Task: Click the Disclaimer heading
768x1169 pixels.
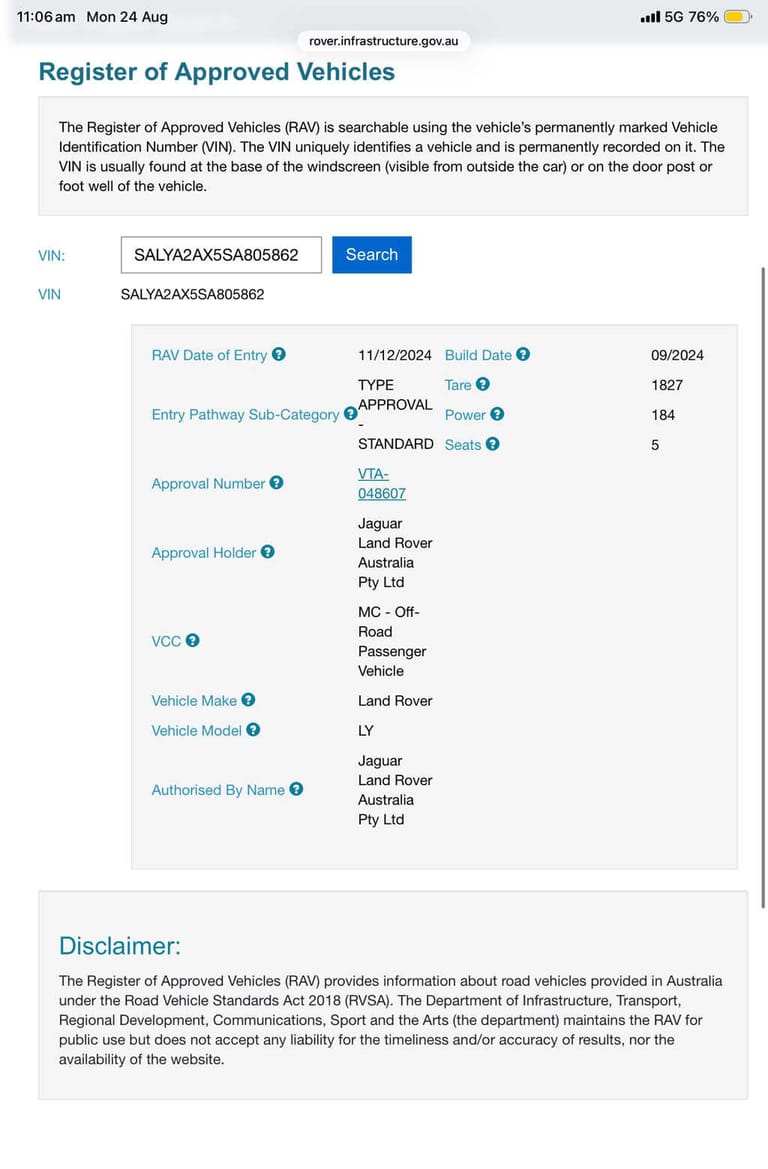Action: [119, 945]
